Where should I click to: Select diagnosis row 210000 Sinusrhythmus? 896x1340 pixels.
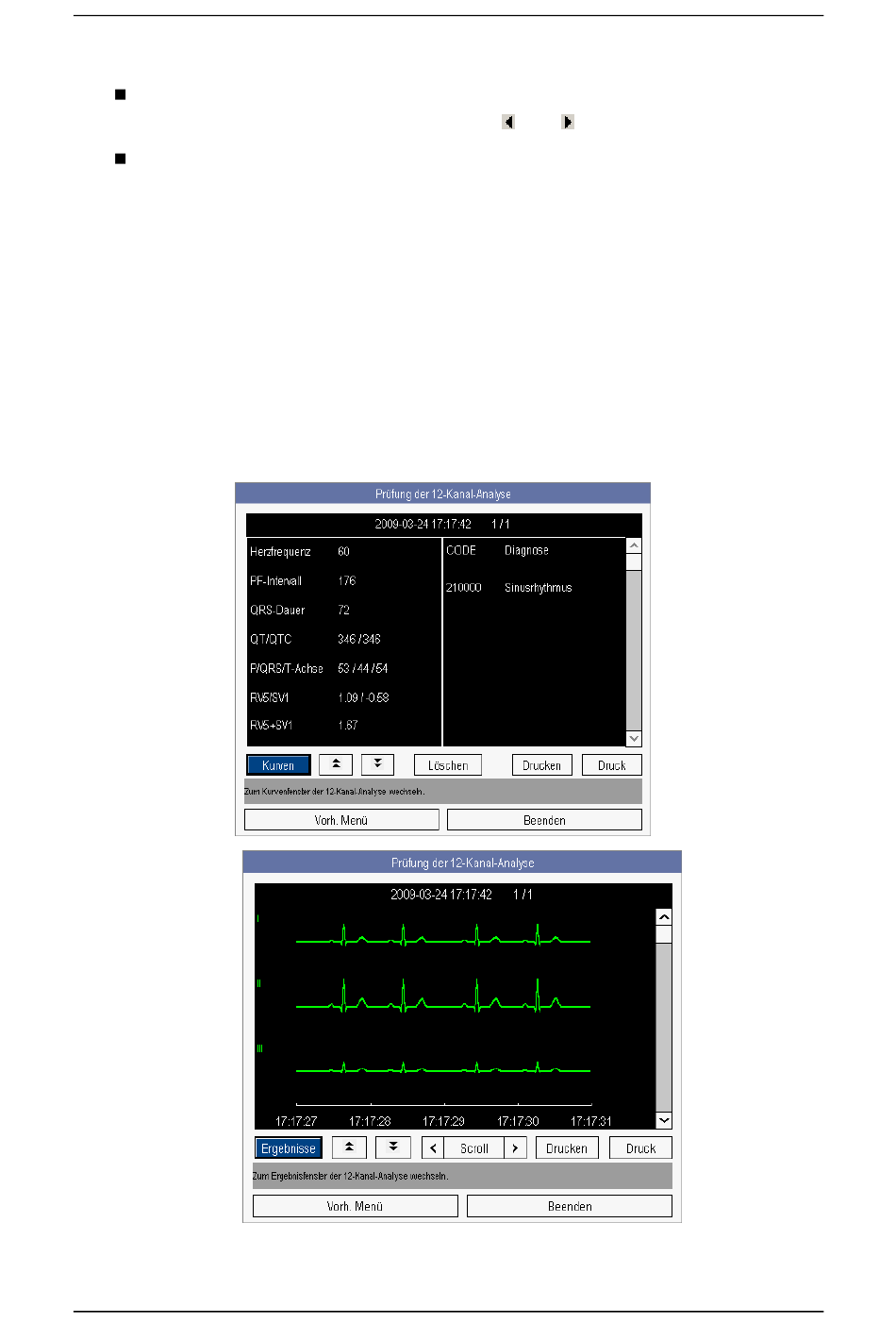(509, 588)
